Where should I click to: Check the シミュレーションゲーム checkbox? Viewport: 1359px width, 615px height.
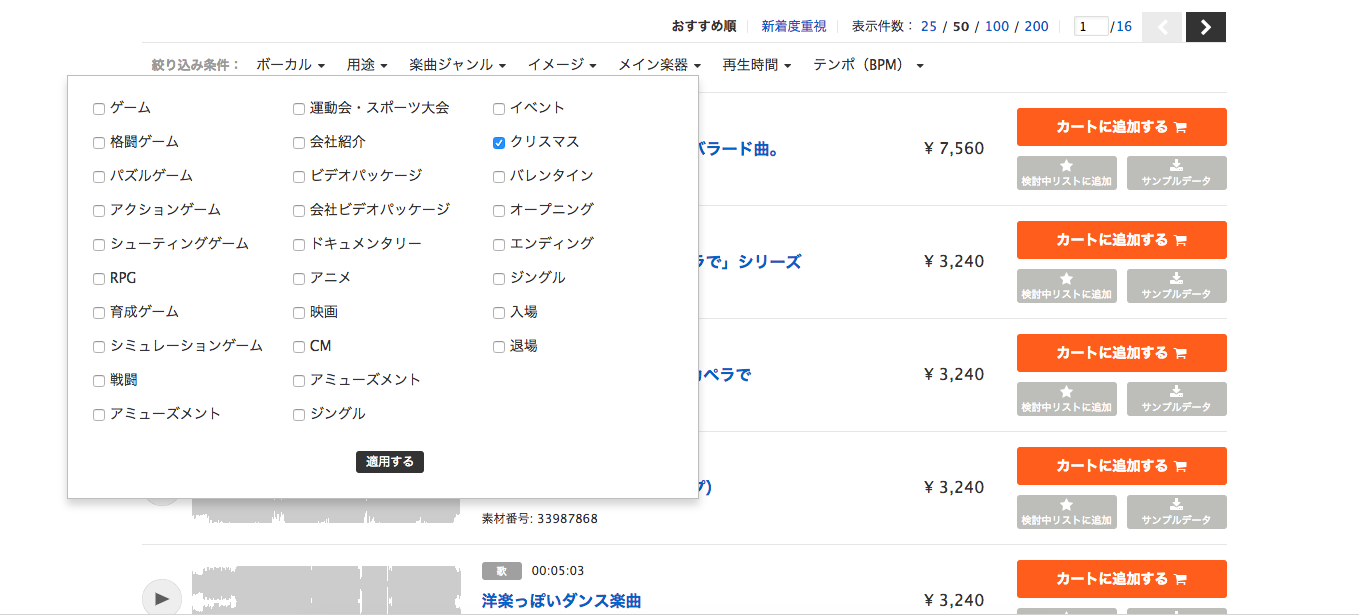point(99,347)
